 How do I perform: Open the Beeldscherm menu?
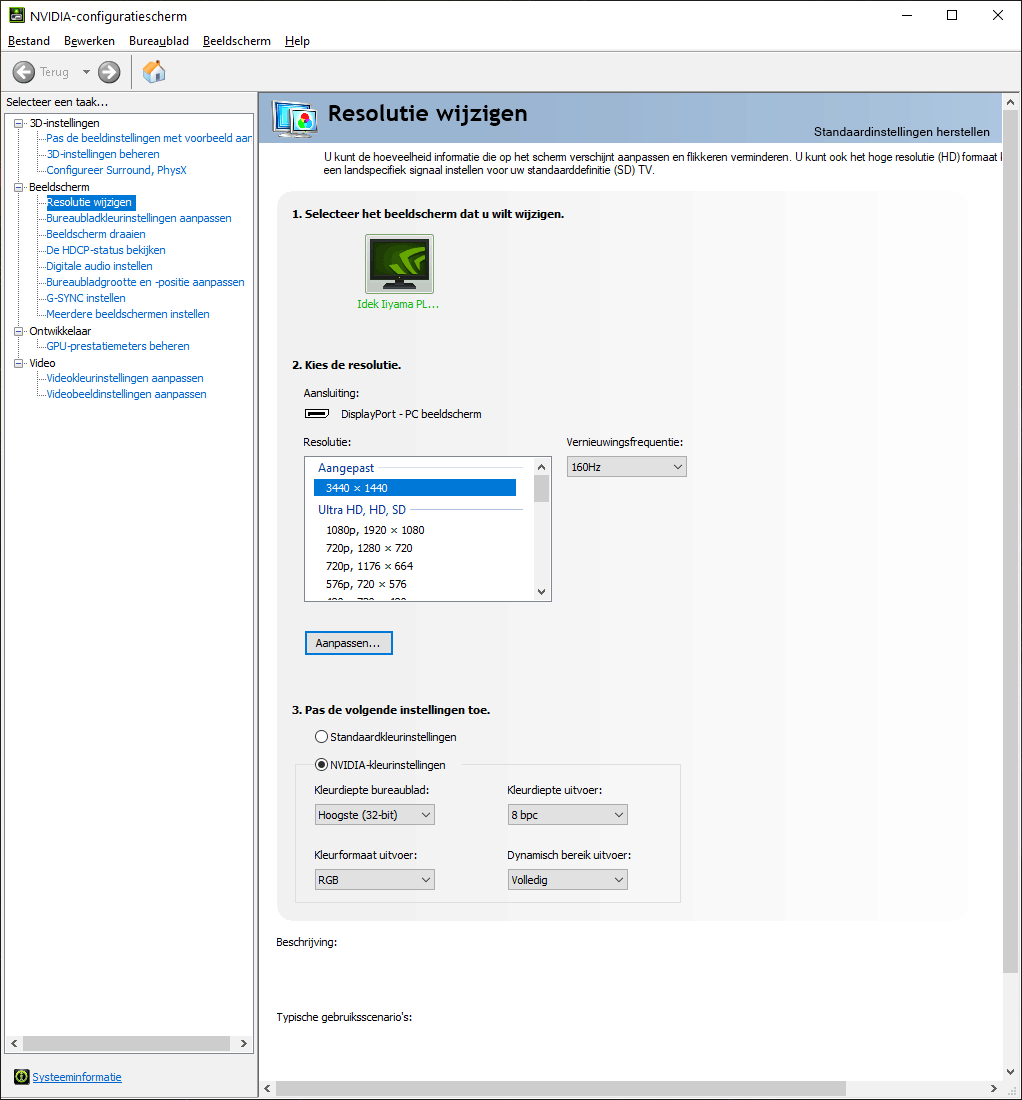tap(236, 41)
